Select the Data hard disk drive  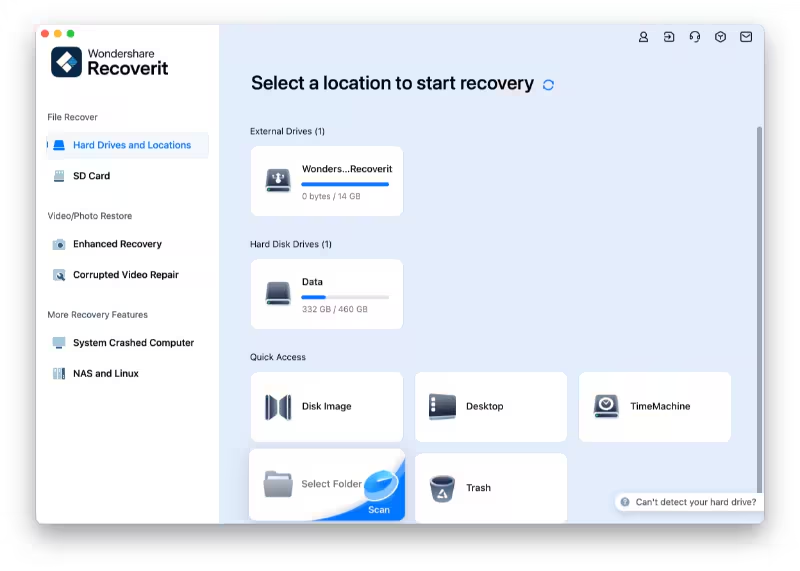pos(326,294)
